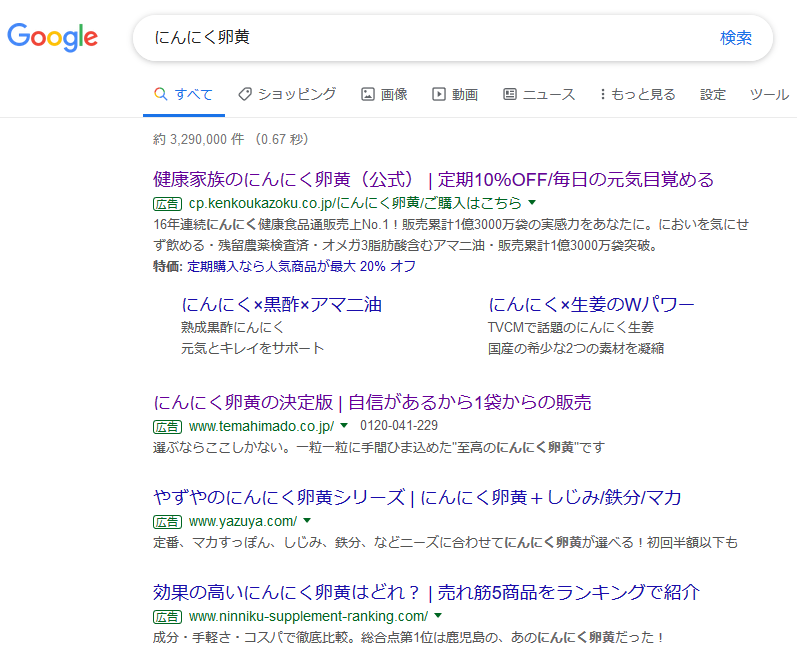Click the image icon beside 画像
The width and height of the screenshot is (797, 661).
tap(367, 94)
